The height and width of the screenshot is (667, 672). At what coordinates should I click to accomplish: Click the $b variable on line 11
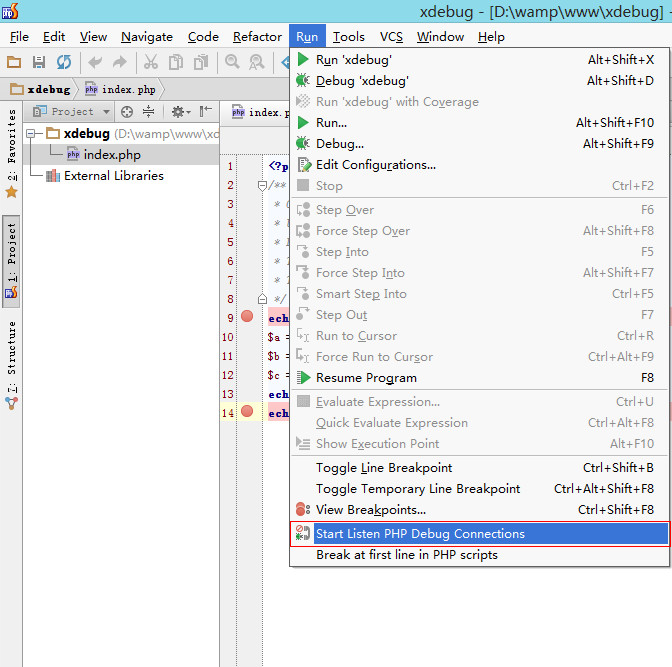(273, 356)
